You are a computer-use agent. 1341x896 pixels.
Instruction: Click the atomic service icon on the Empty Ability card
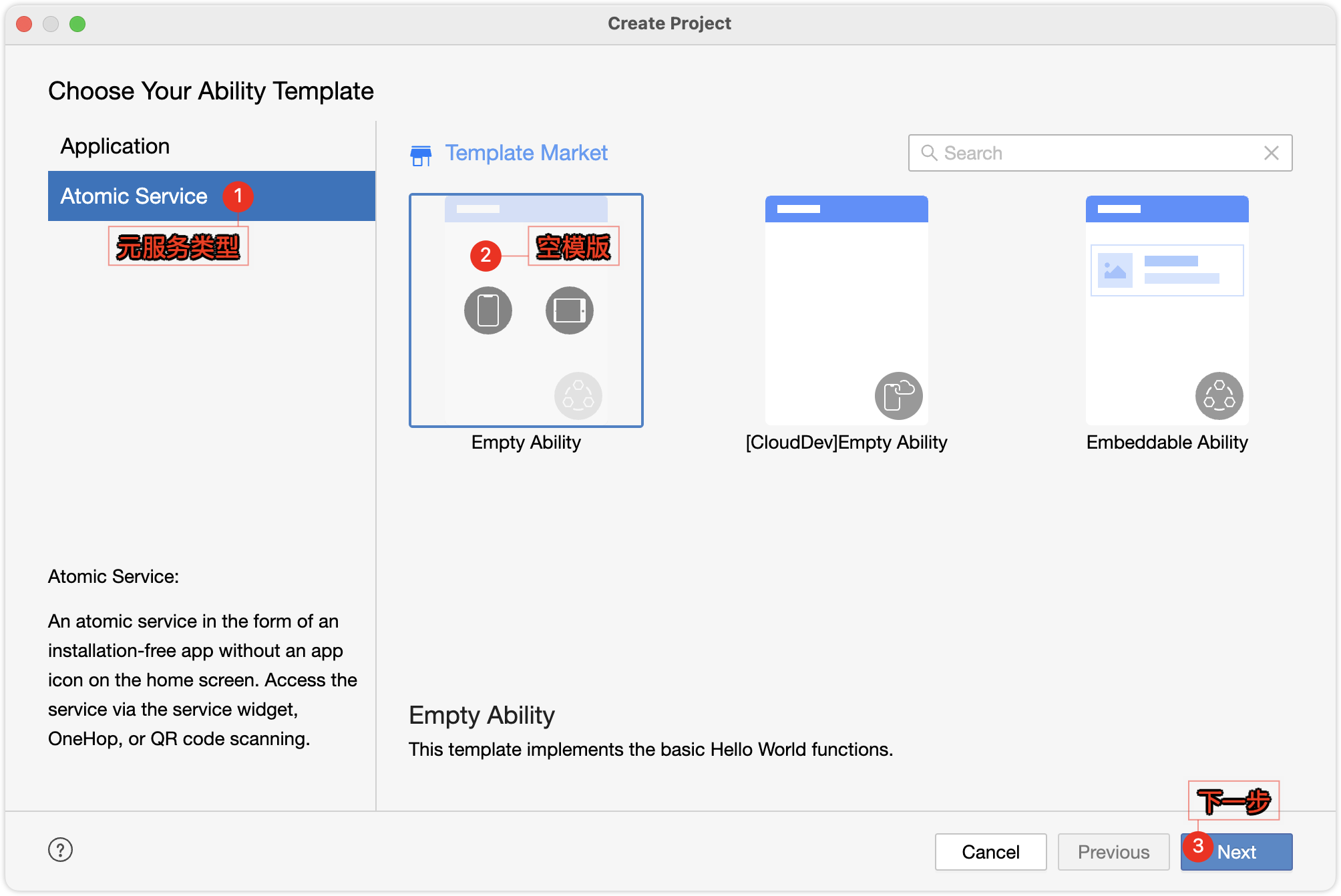coord(578,396)
